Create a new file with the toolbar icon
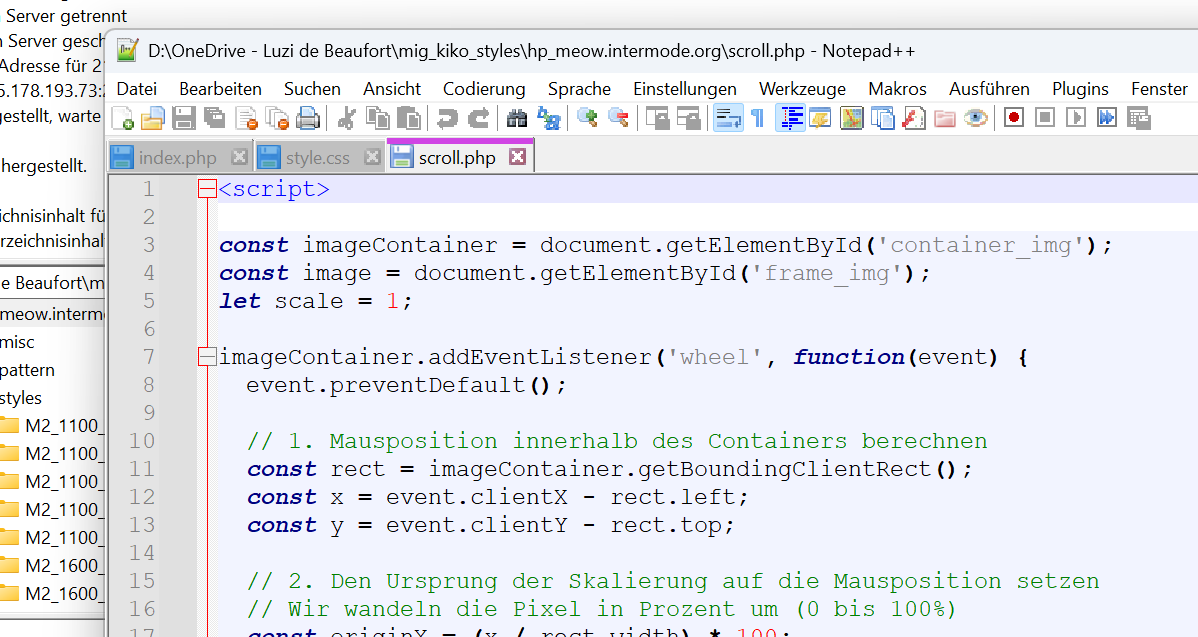 coord(122,118)
